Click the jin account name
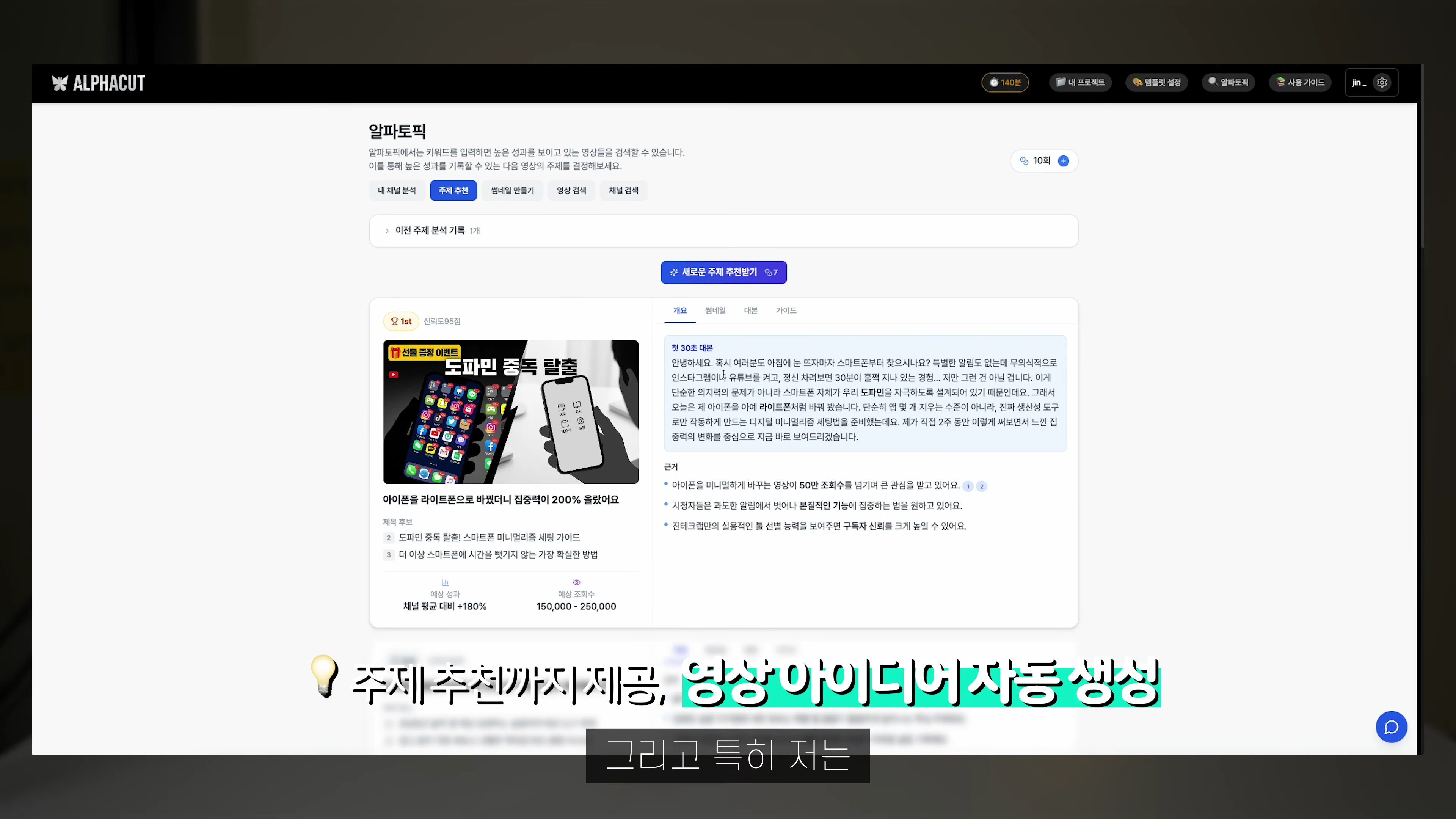Viewport: 1456px width, 819px height. (x=1359, y=83)
